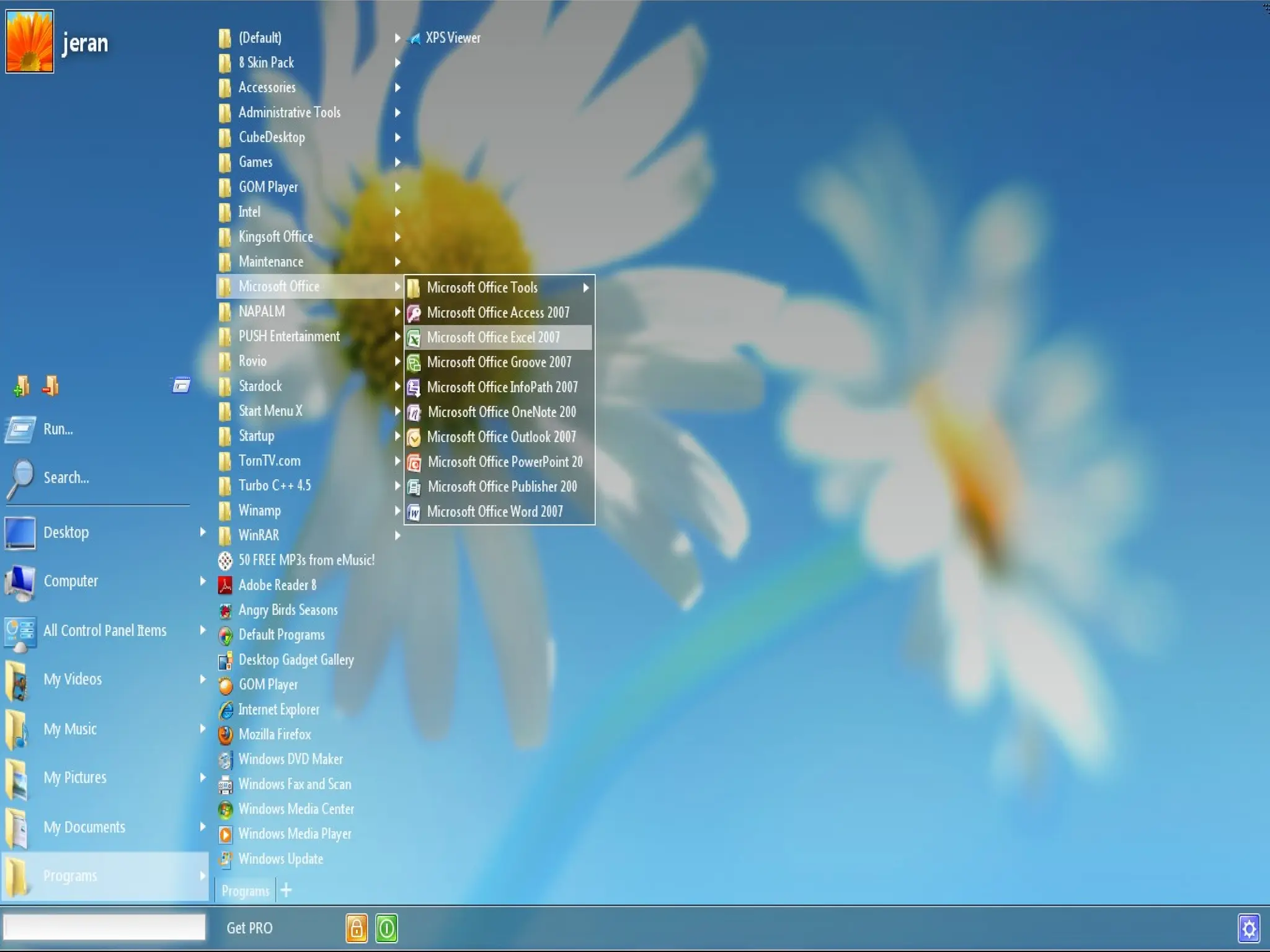The image size is (1270, 952).
Task: Switch to the Programs tab
Action: pyautogui.click(x=245, y=891)
